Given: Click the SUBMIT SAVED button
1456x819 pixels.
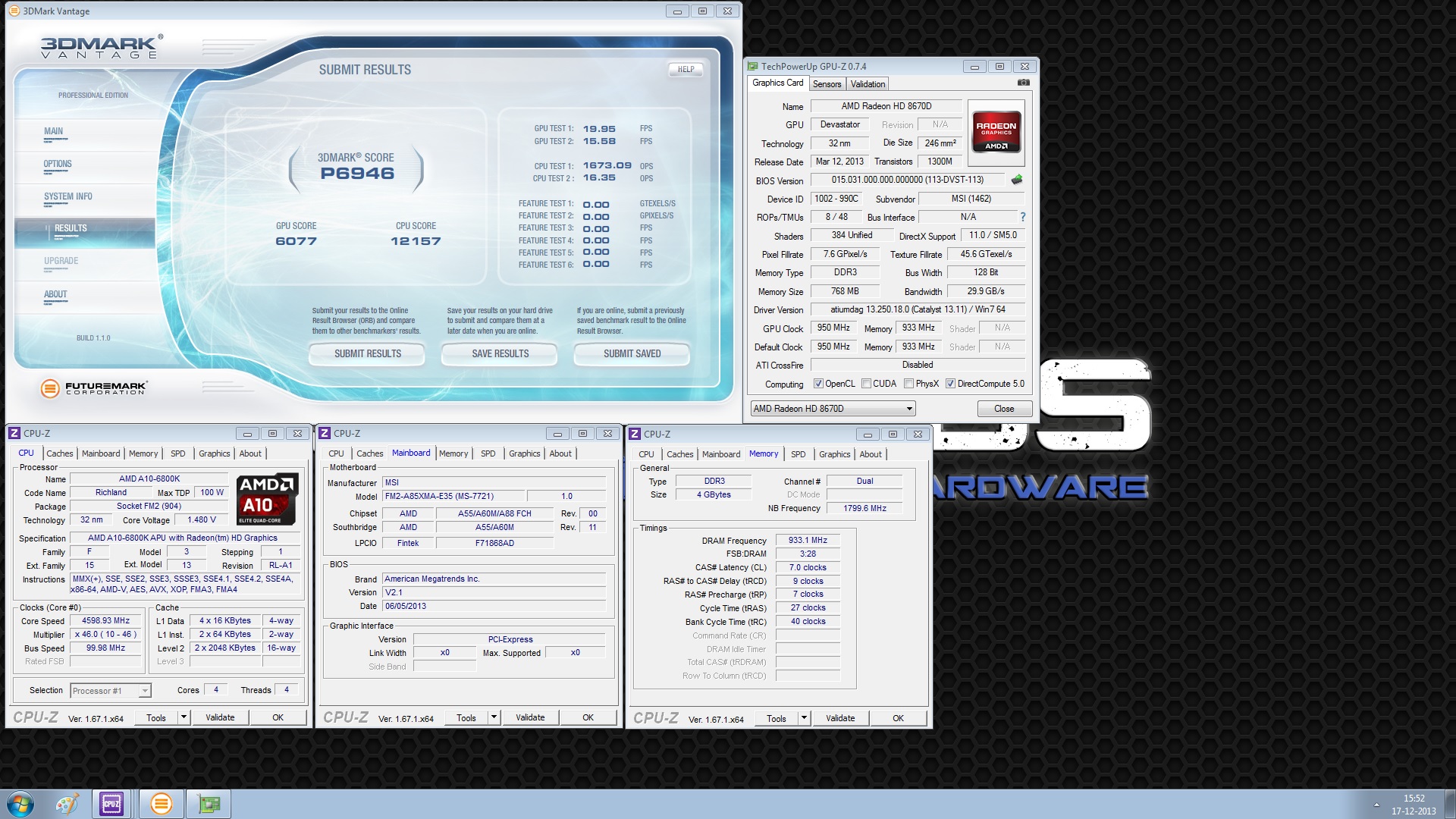Looking at the screenshot, I should coord(632,354).
